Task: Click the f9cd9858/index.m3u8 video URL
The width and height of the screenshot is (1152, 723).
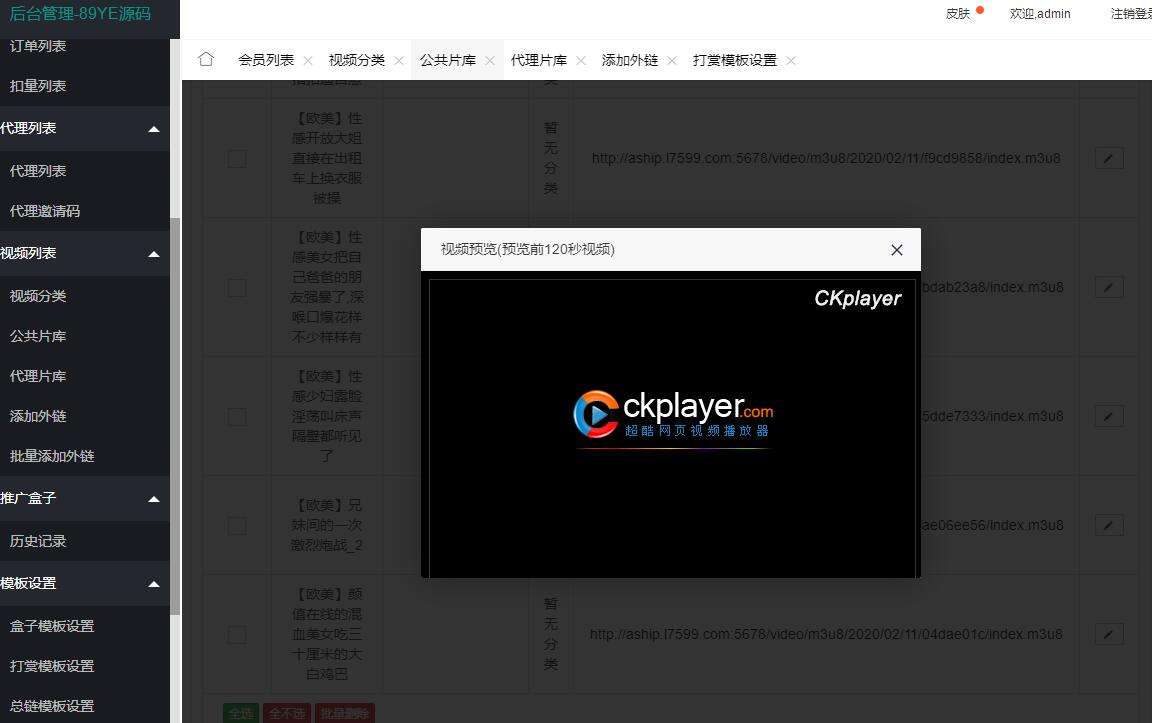Action: pos(826,158)
